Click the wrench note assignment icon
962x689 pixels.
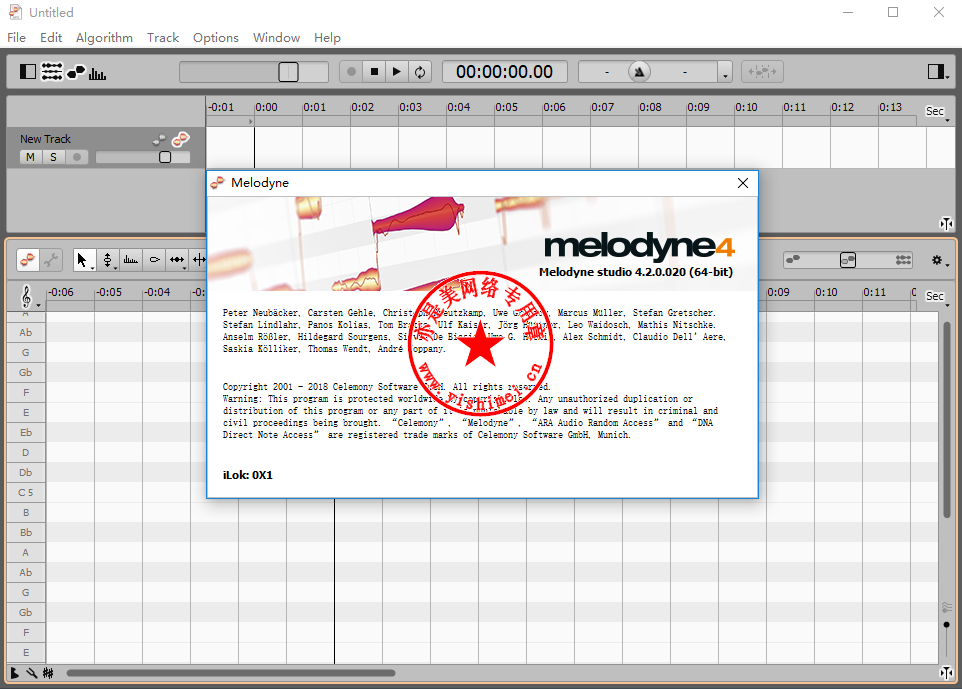point(51,260)
